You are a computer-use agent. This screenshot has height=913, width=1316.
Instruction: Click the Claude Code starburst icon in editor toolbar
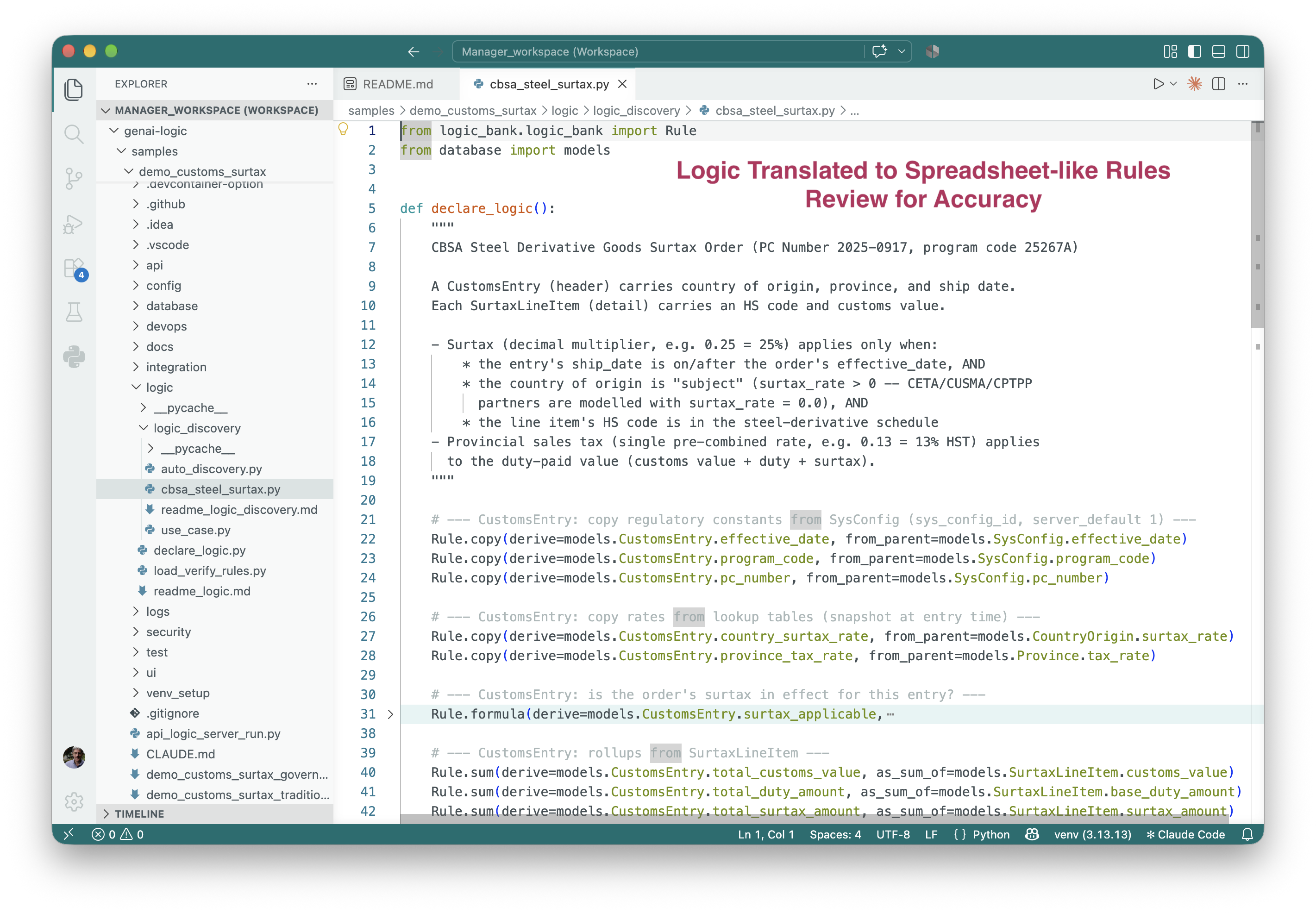tap(1194, 84)
